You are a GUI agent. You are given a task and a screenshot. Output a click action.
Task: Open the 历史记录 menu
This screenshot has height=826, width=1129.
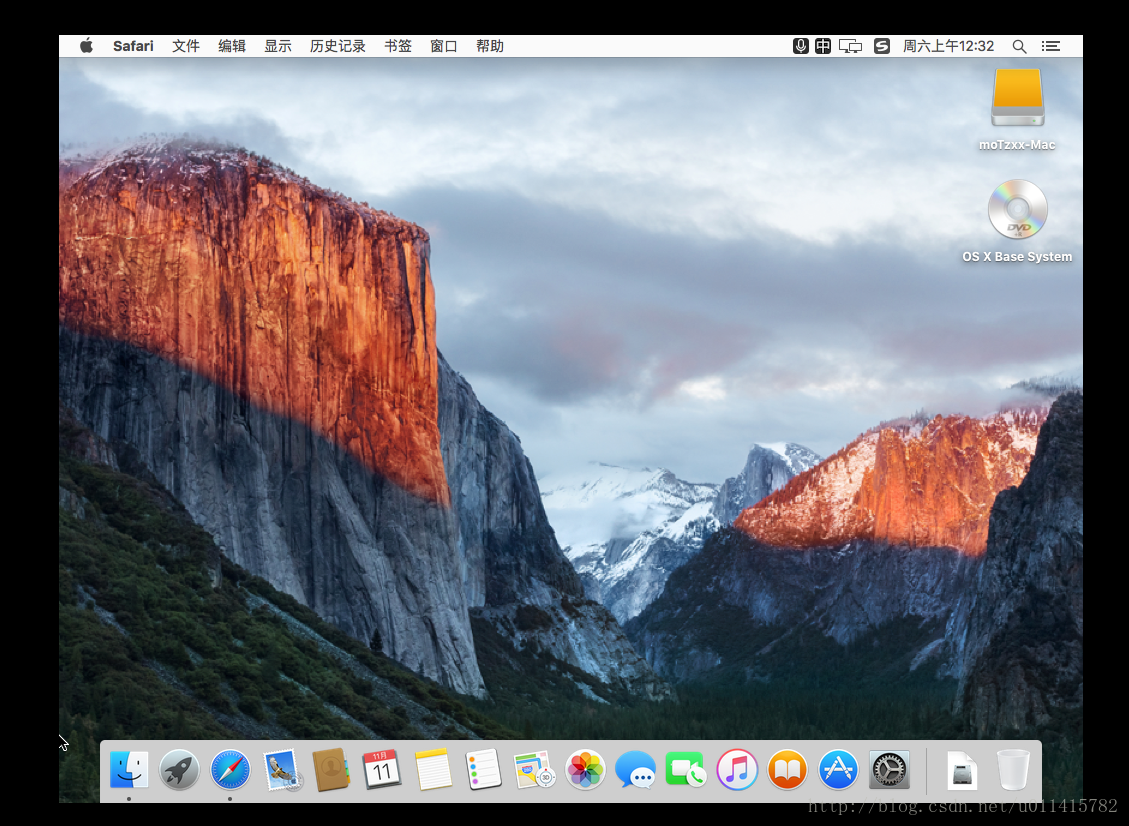[338, 46]
